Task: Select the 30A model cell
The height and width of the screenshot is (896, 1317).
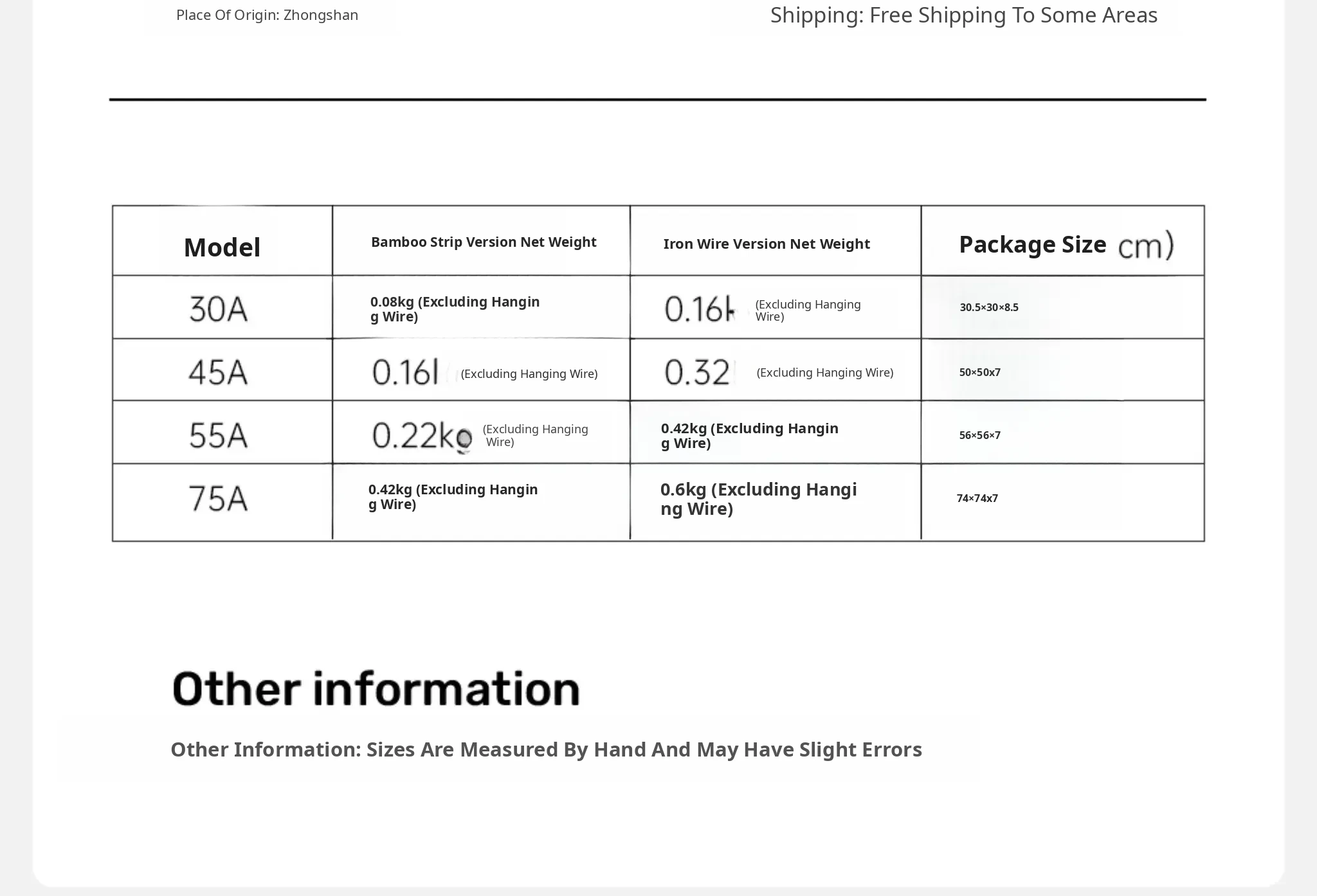Action: coord(218,309)
